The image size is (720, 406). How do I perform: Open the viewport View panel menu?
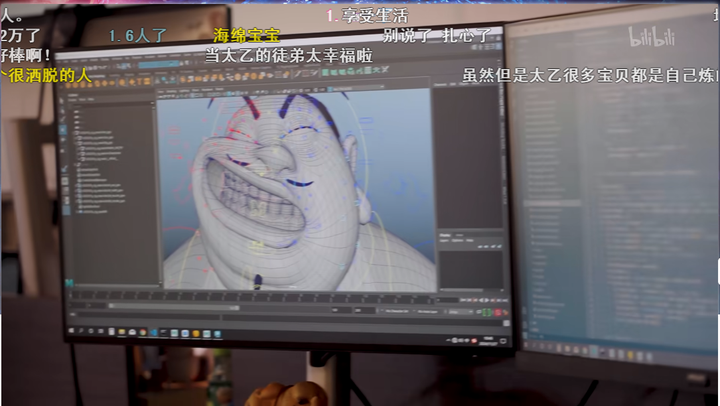pos(161,90)
